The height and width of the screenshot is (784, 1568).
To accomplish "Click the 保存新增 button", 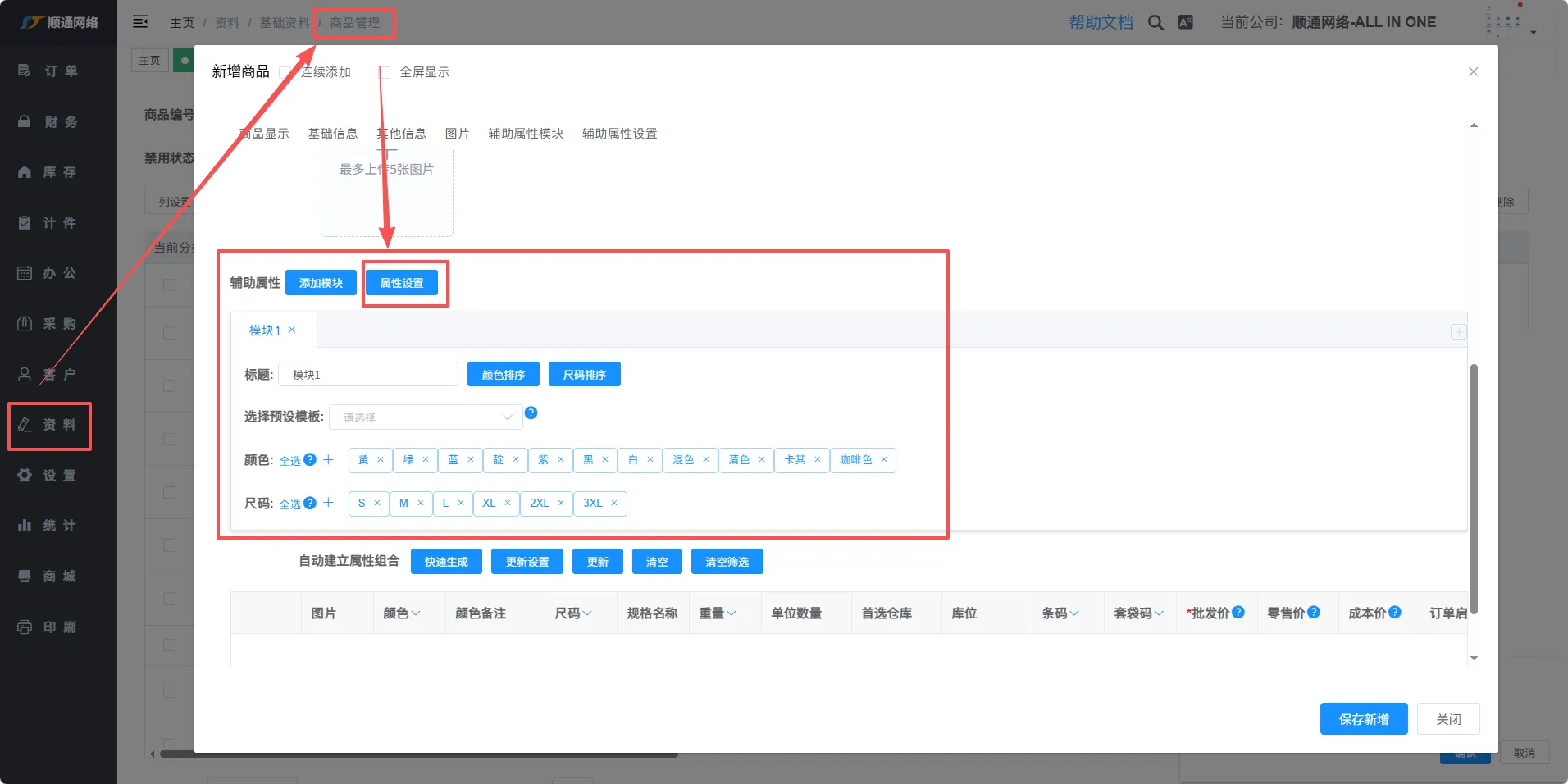I will (x=1363, y=719).
